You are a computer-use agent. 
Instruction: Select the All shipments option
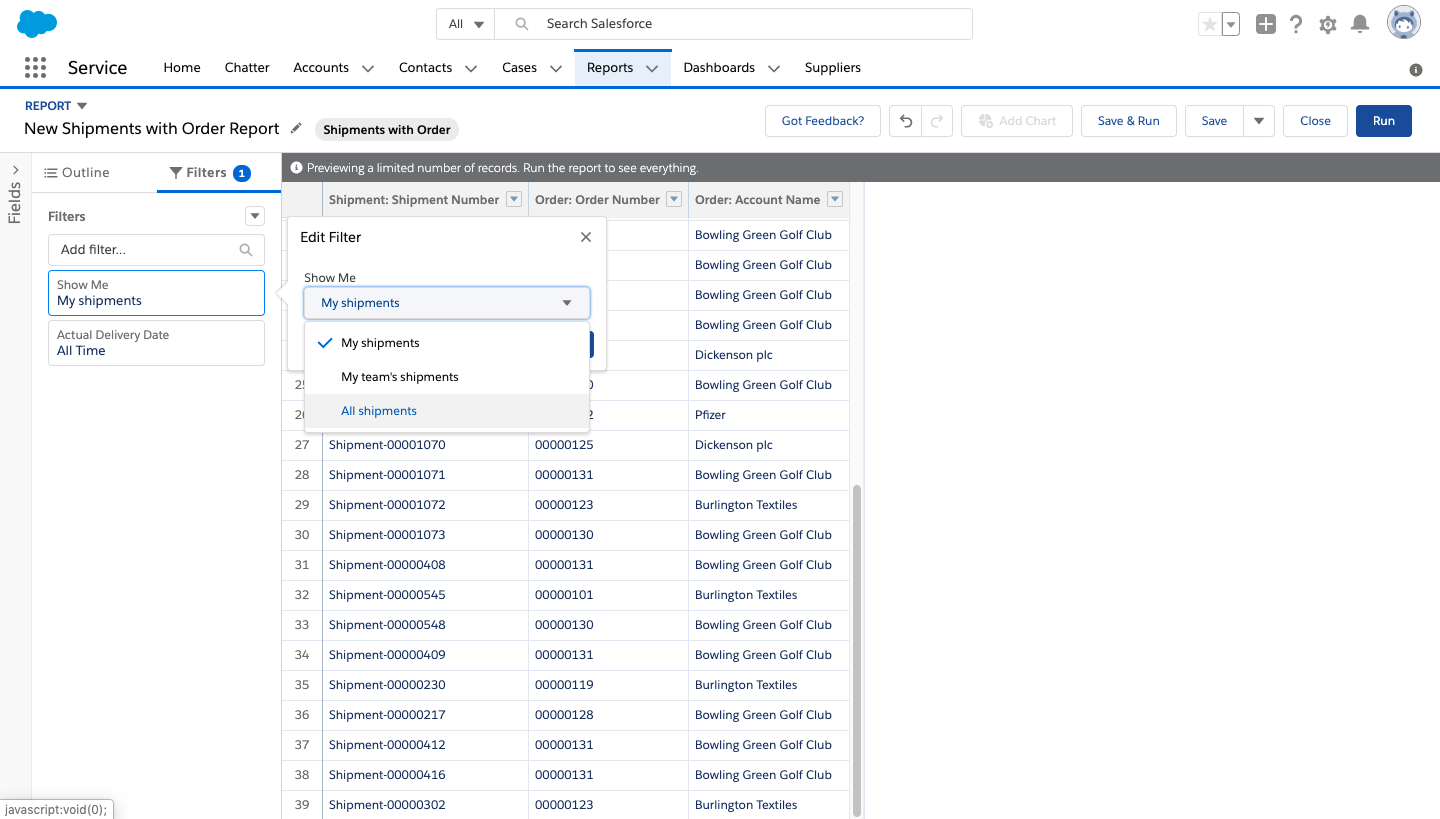click(447, 411)
